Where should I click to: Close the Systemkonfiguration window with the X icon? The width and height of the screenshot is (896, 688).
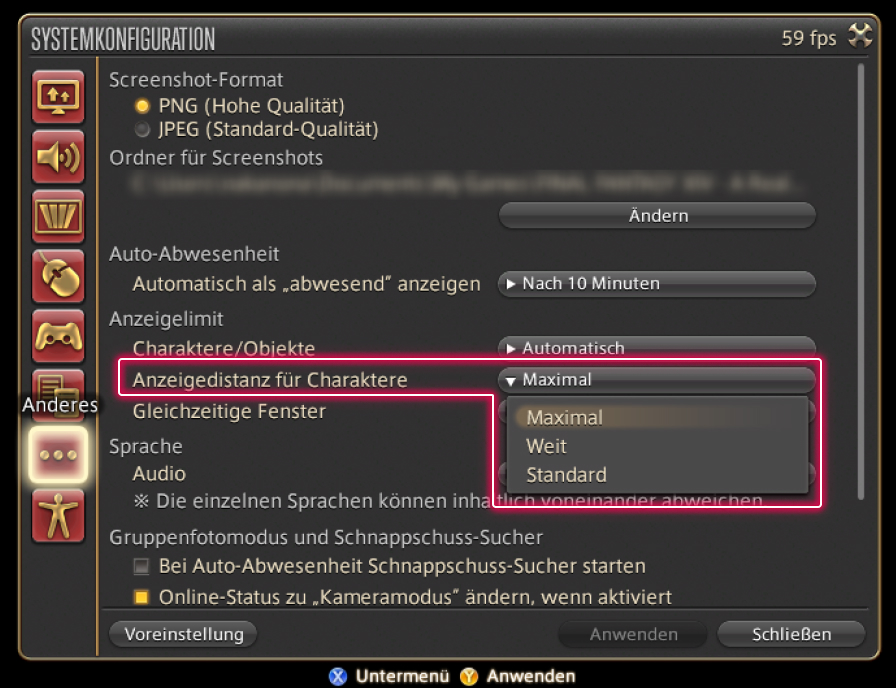(x=860, y=37)
